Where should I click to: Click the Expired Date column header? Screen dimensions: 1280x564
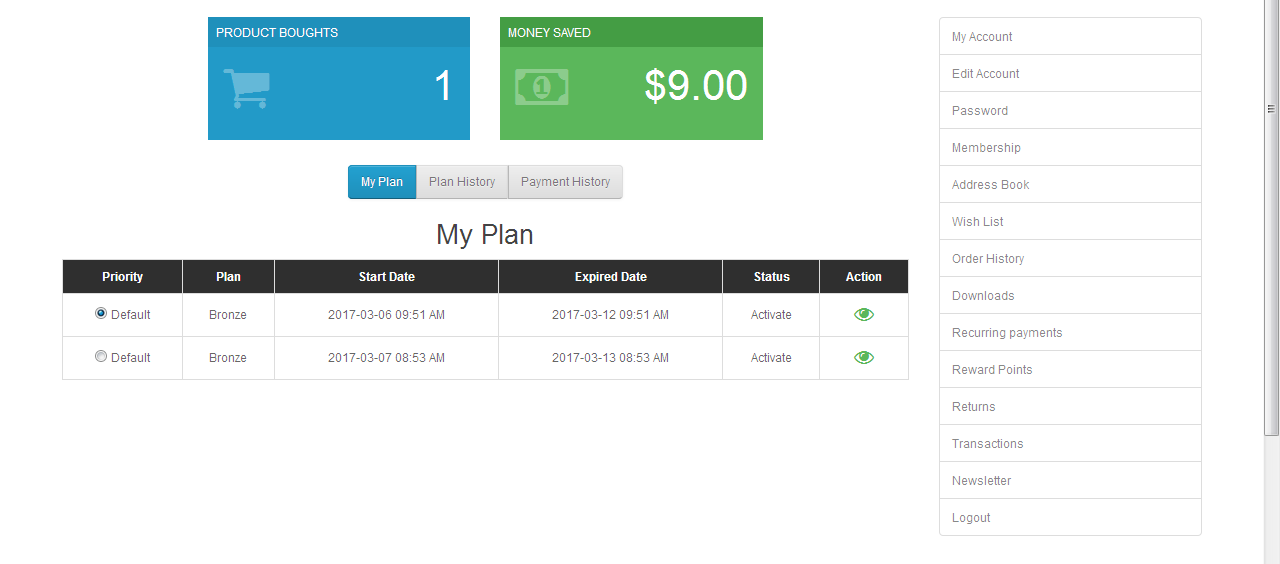pyautogui.click(x=610, y=277)
